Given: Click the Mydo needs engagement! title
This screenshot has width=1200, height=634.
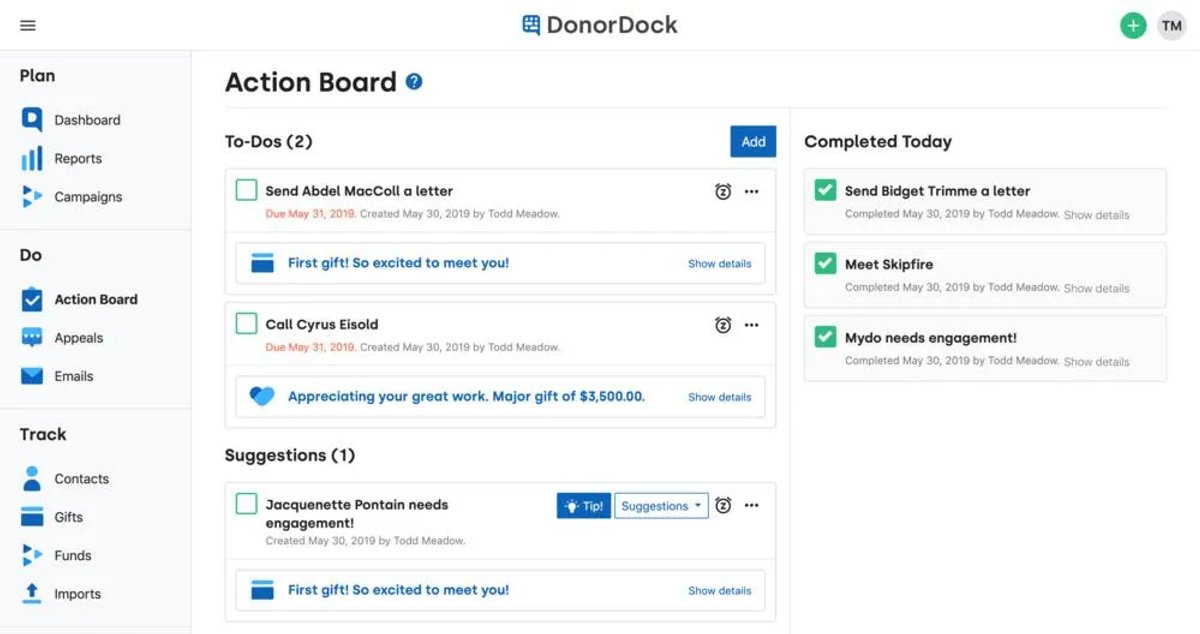Looking at the screenshot, I should click(930, 338).
